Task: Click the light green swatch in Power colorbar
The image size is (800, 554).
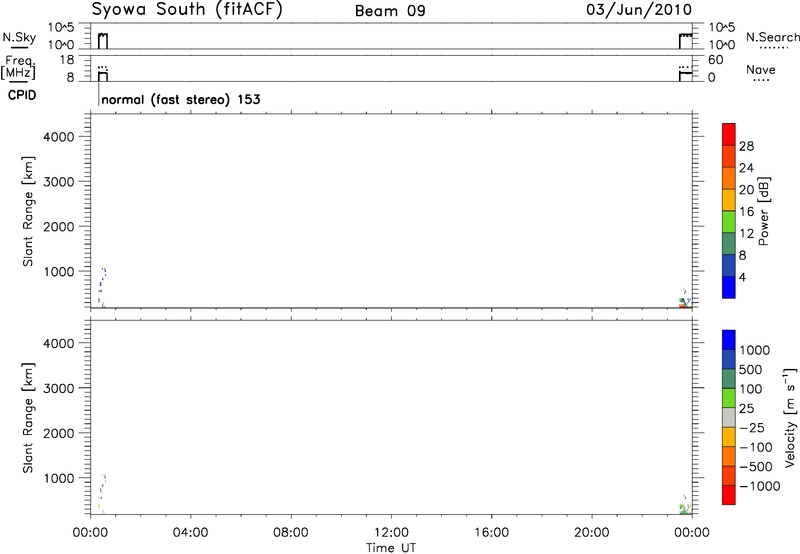Action: pos(729,221)
